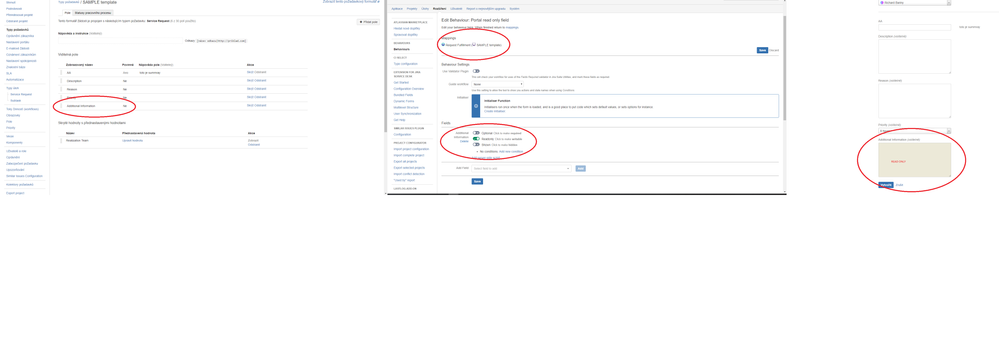The height and width of the screenshot is (362, 999).
Task: Open Export project in the project sidebar
Action: click(x=15, y=193)
